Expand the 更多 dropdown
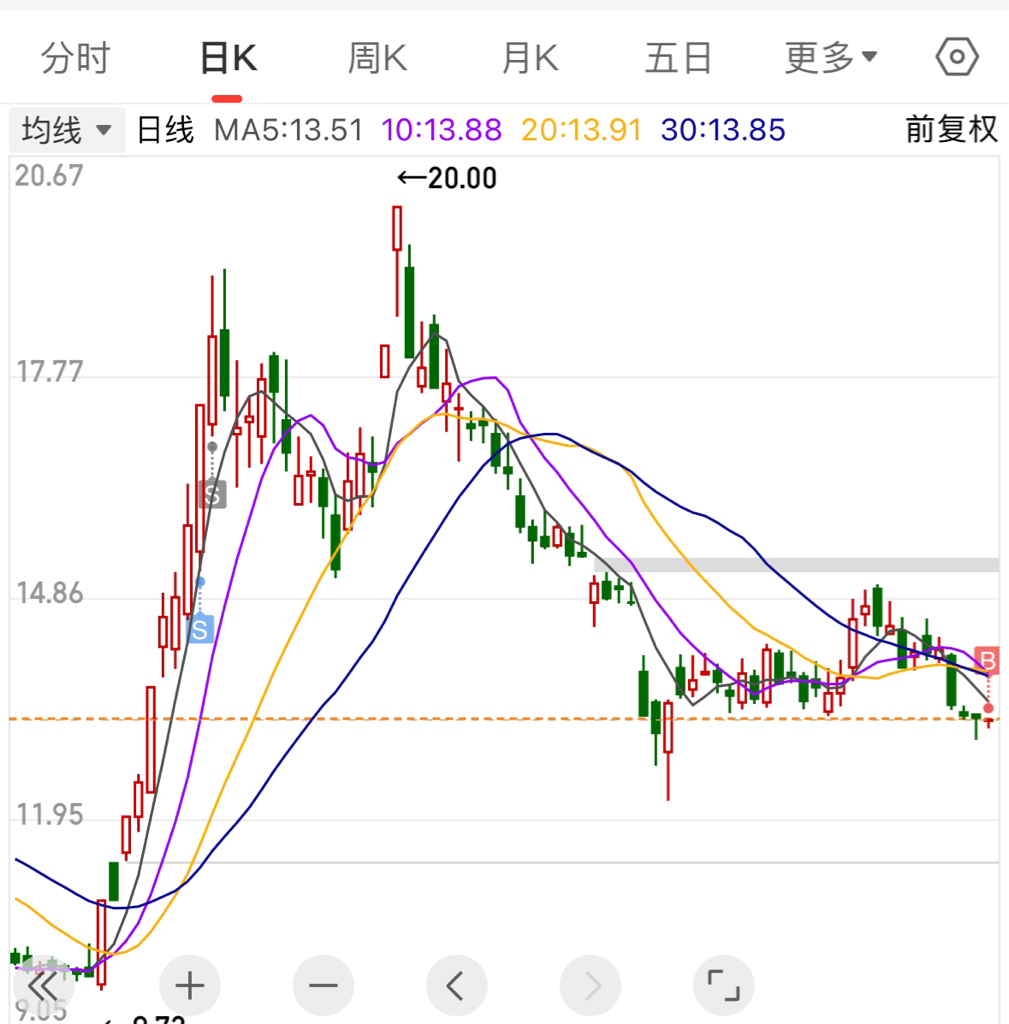Viewport: 1009px width, 1024px height. (830, 58)
